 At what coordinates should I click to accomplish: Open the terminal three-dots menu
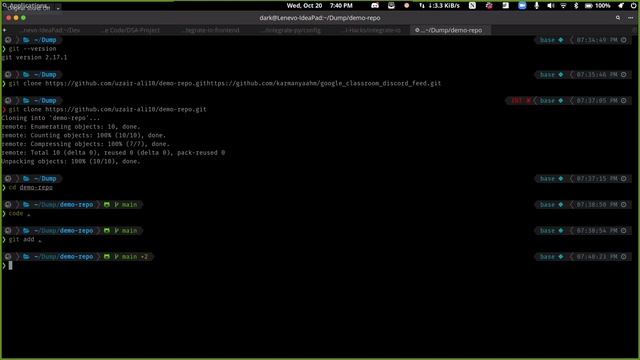(x=631, y=18)
